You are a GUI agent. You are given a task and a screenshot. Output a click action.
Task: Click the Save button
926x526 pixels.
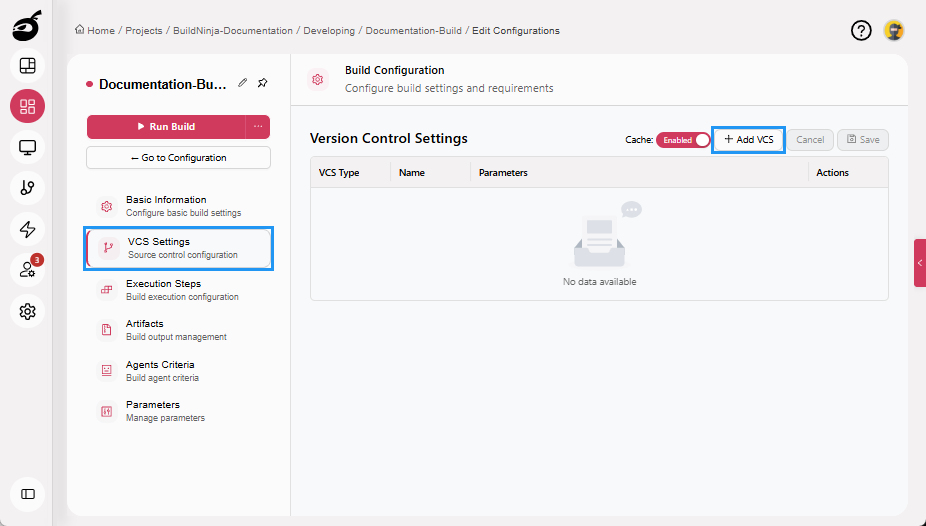tap(863, 140)
